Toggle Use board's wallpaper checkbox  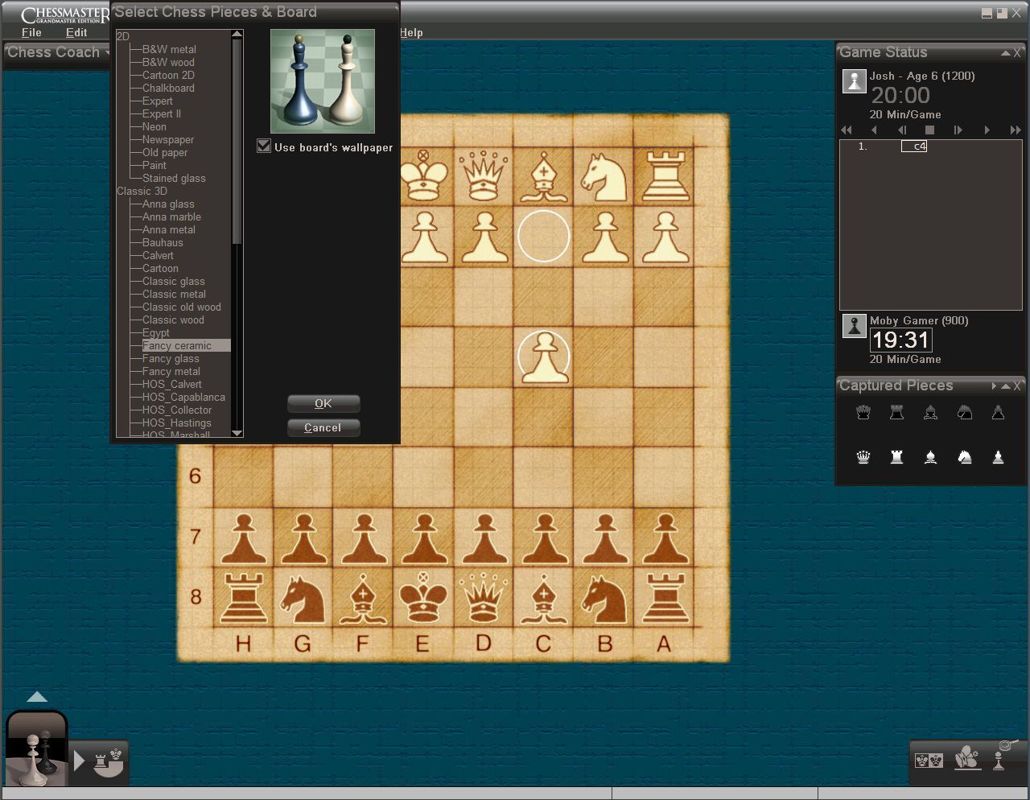tap(264, 147)
